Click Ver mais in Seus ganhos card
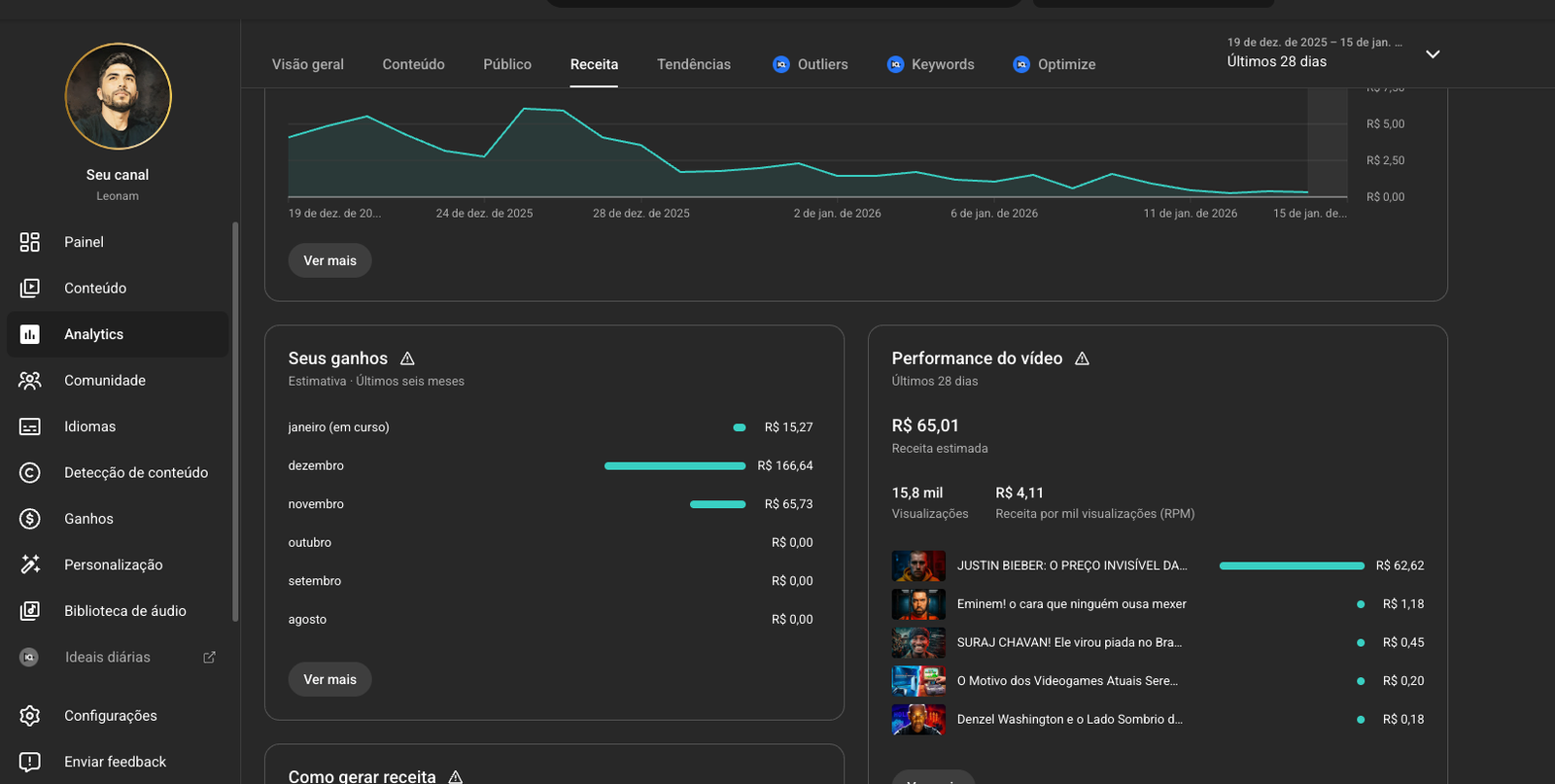Image resolution: width=1555 pixels, height=784 pixels. (x=329, y=679)
